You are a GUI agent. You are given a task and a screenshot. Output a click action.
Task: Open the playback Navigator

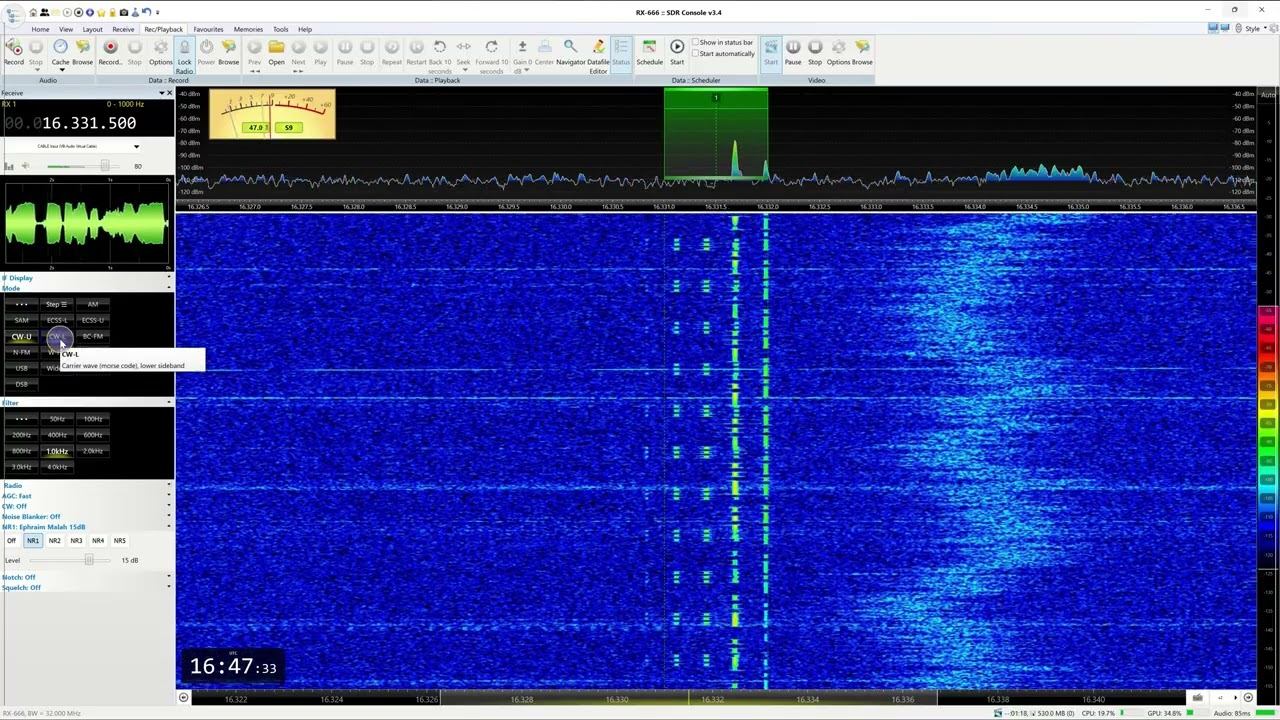(x=570, y=52)
